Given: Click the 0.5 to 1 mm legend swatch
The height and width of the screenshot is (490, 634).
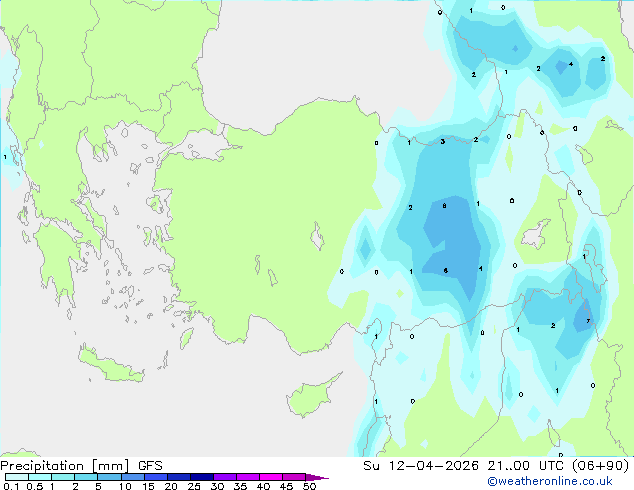Looking at the screenshot, I should 40,477.
